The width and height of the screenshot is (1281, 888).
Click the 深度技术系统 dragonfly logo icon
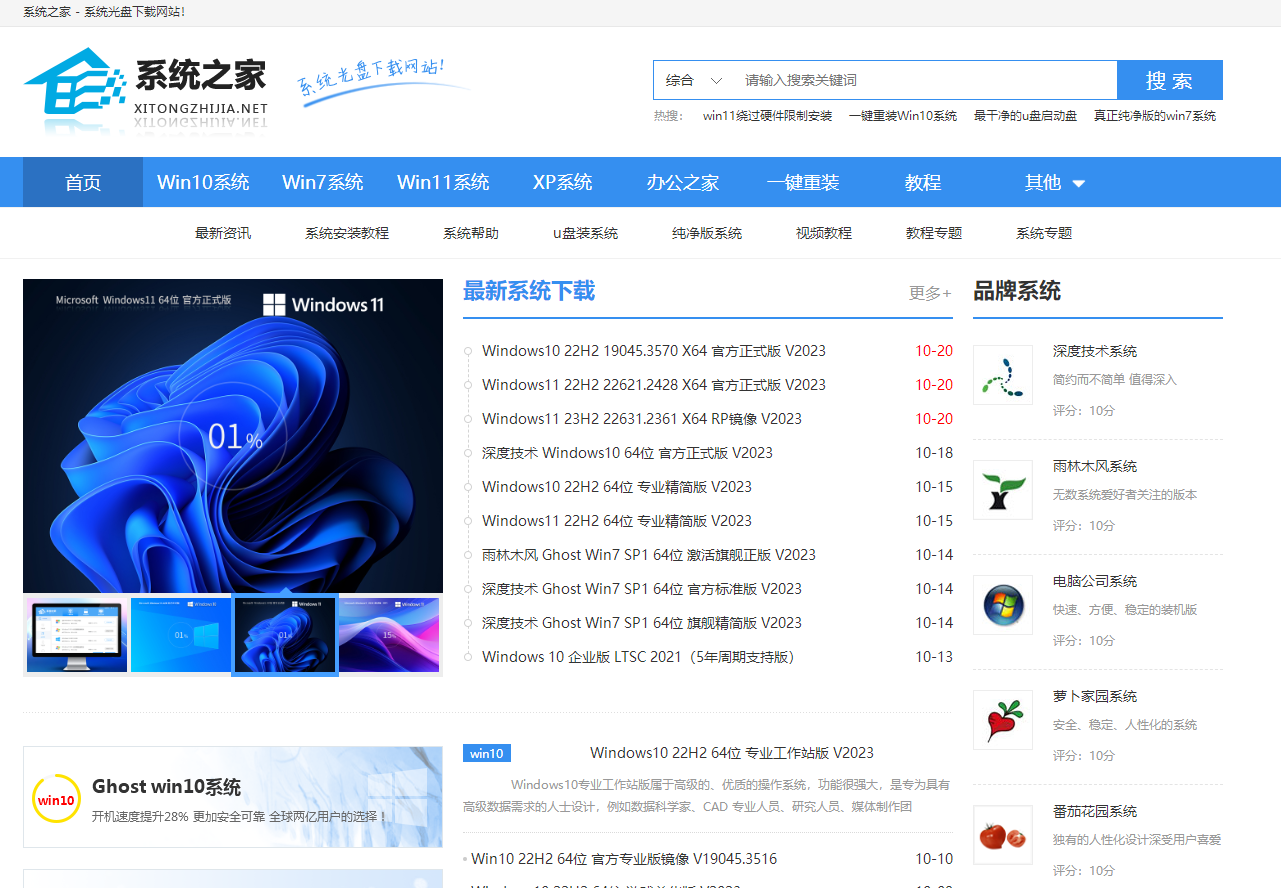tap(1002, 374)
